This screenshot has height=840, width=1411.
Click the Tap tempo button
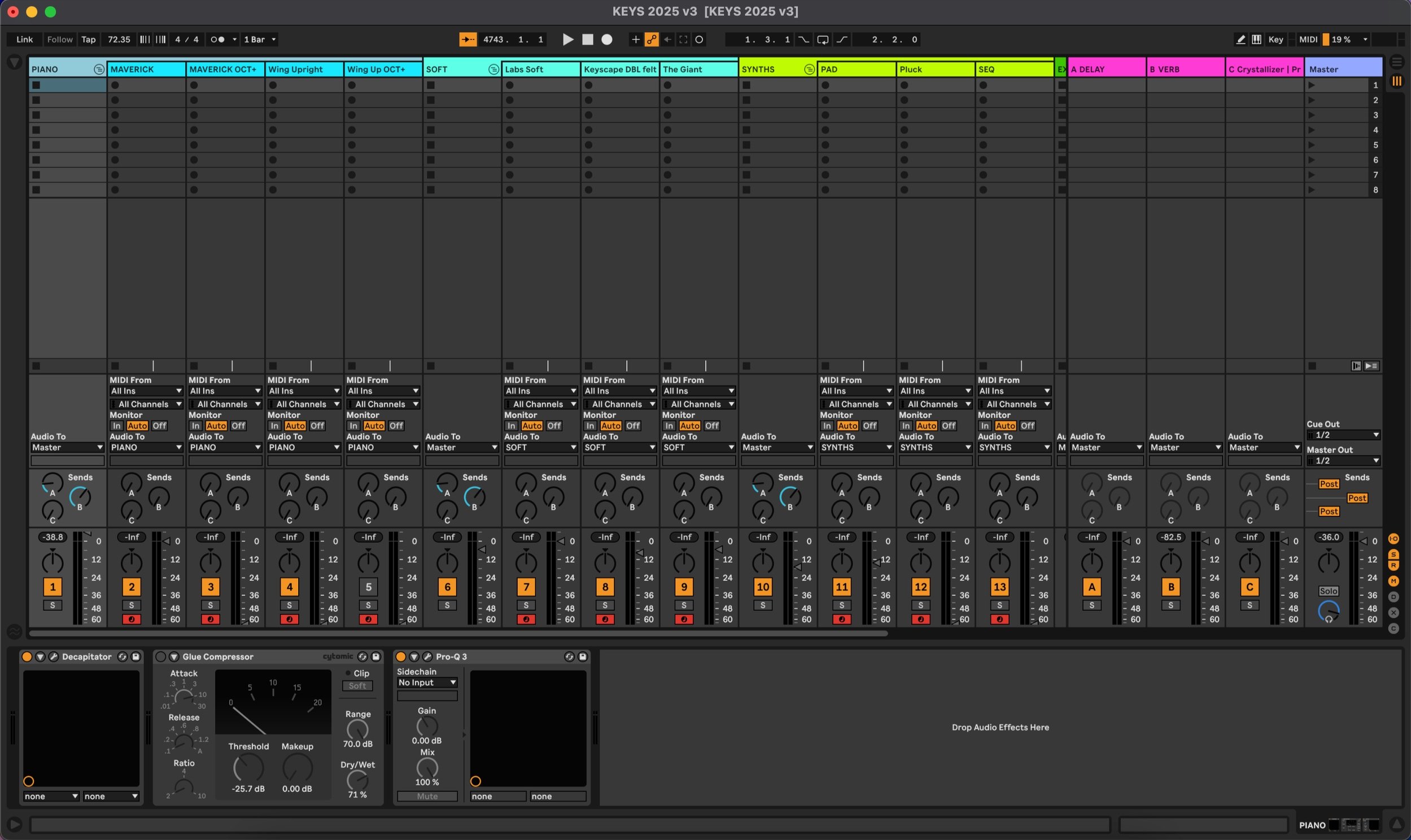point(88,40)
